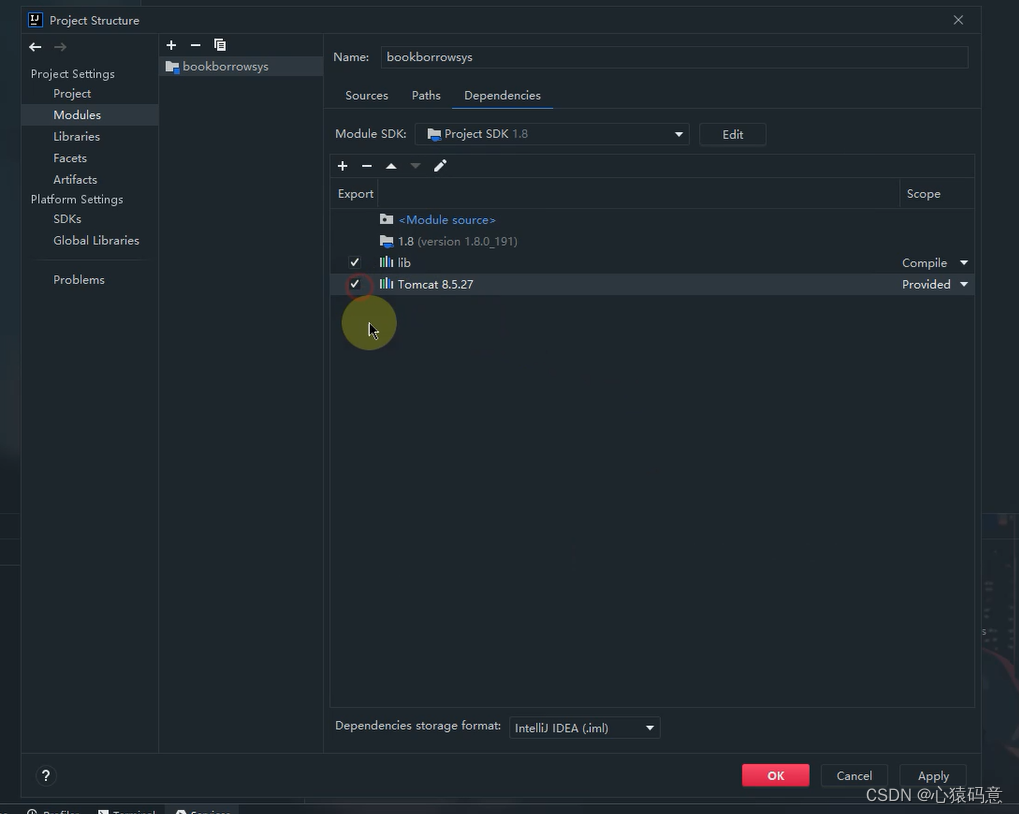Open the Problems page
Image resolution: width=1019 pixels, height=814 pixels.
point(79,279)
